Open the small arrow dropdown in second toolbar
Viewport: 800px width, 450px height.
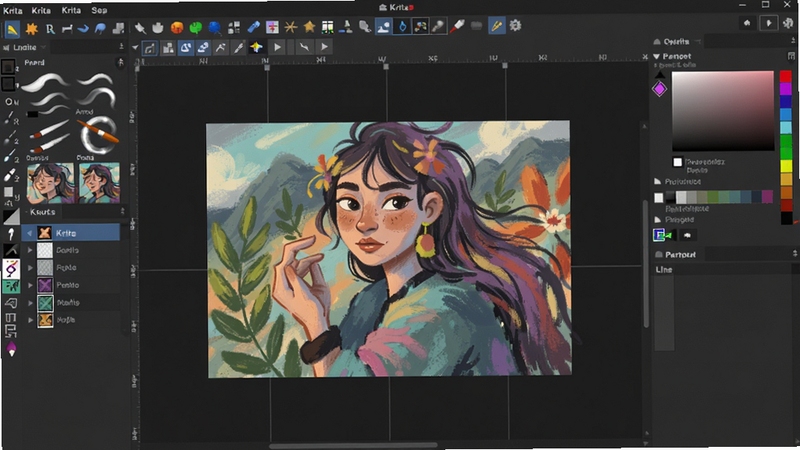tap(135, 48)
